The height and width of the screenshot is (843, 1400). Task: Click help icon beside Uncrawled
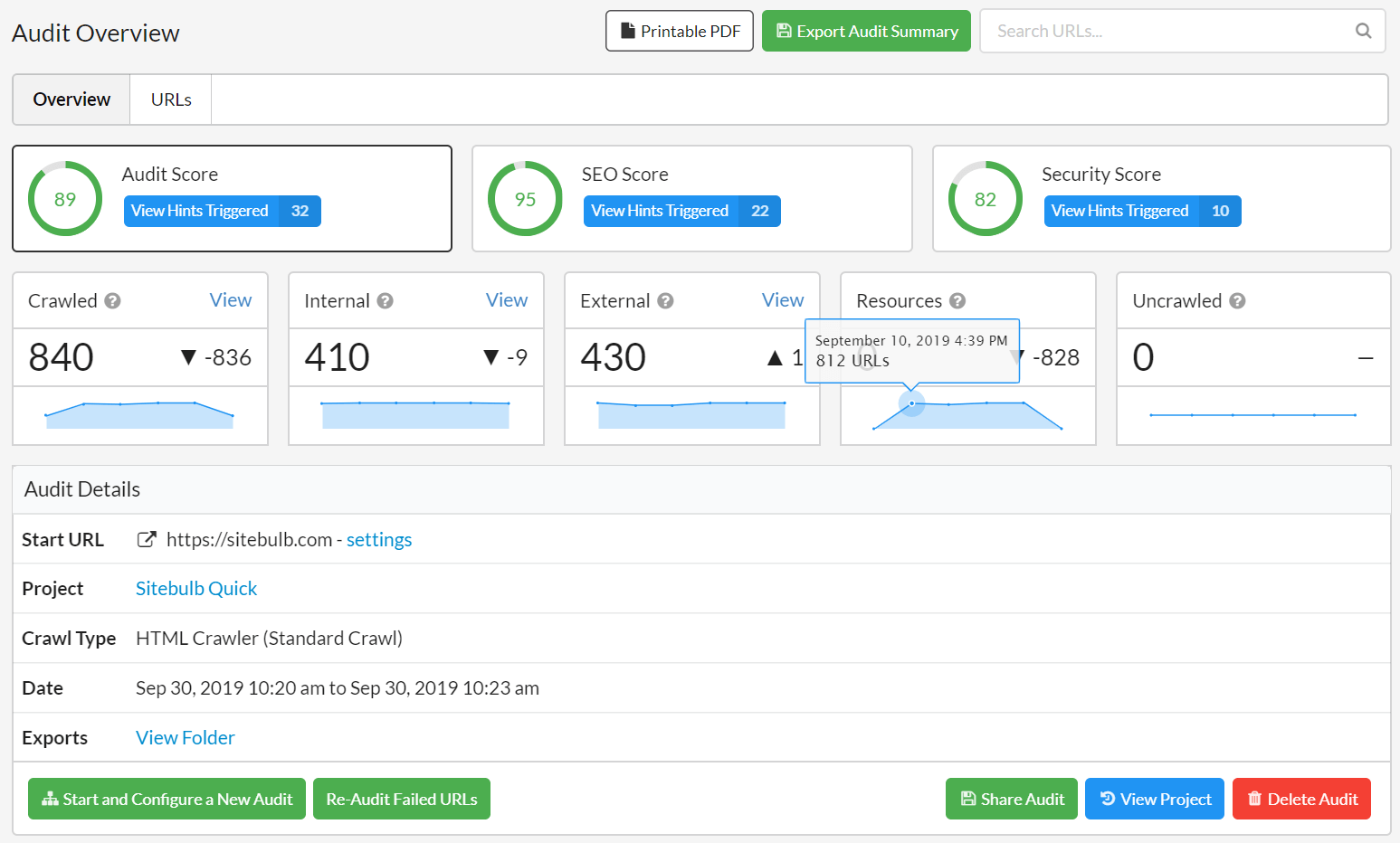pyautogui.click(x=1237, y=301)
